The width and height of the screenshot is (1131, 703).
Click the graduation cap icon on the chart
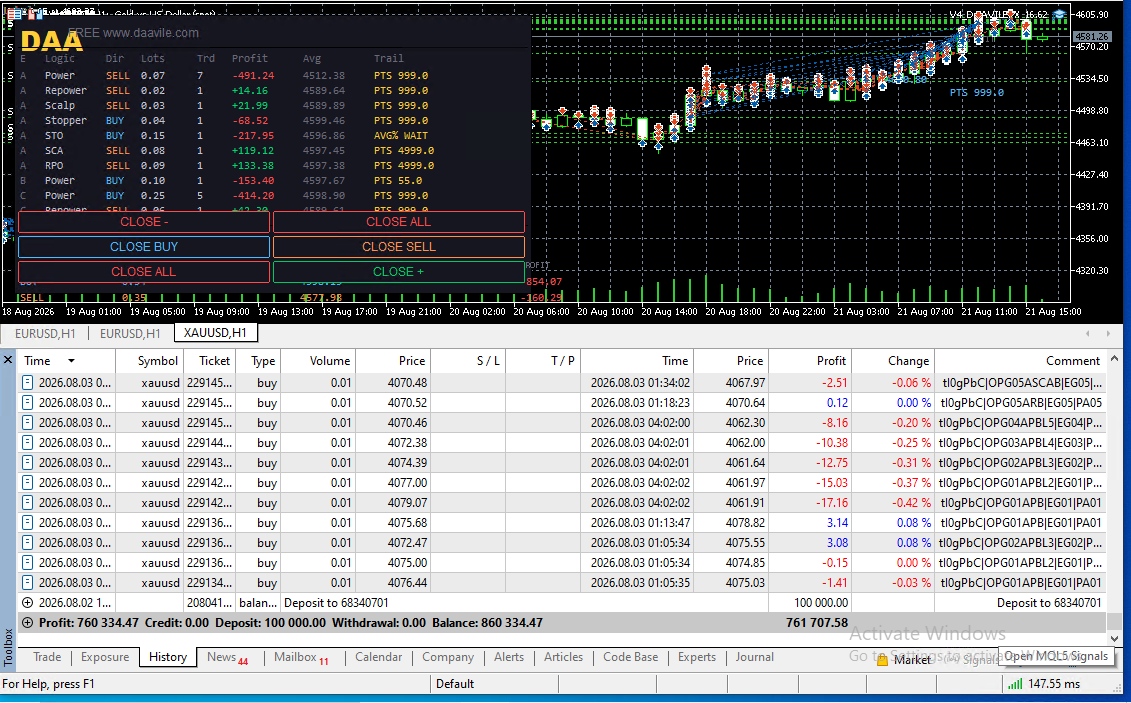click(x=1059, y=14)
